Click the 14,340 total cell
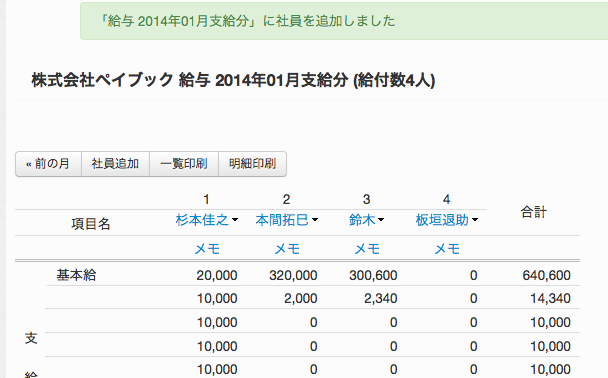This screenshot has height=378, width=608. click(x=550, y=299)
